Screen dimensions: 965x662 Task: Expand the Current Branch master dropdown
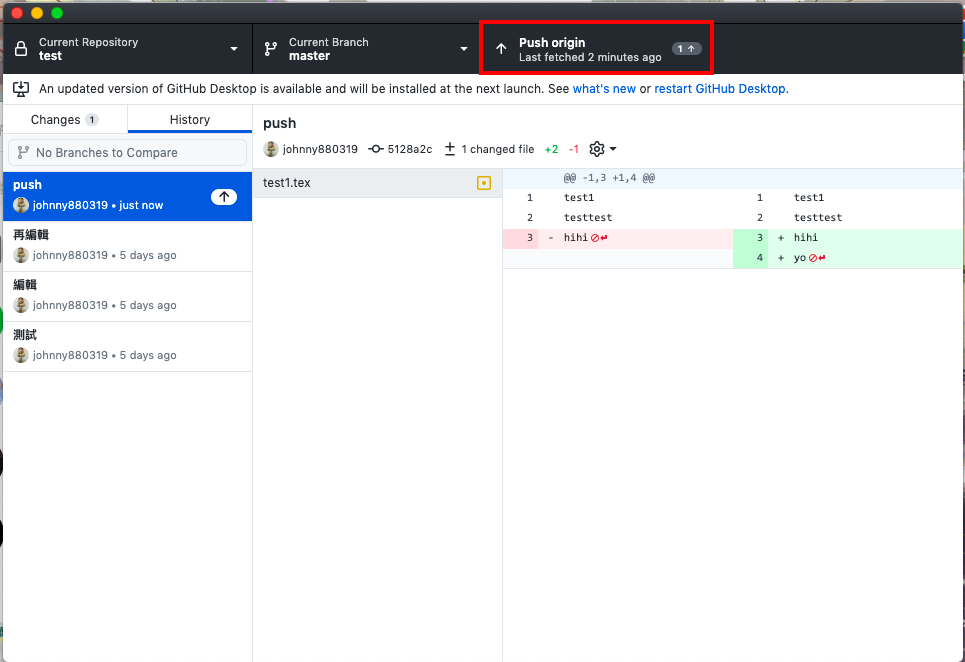tap(464, 49)
